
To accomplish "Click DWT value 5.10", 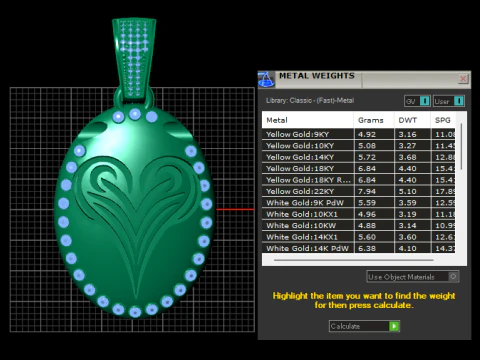I will [x=407, y=191].
